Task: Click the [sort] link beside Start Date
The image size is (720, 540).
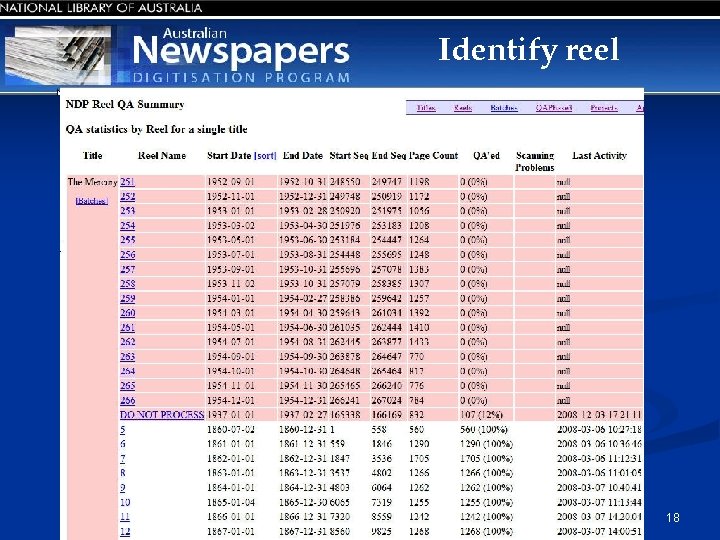Action: pos(265,156)
